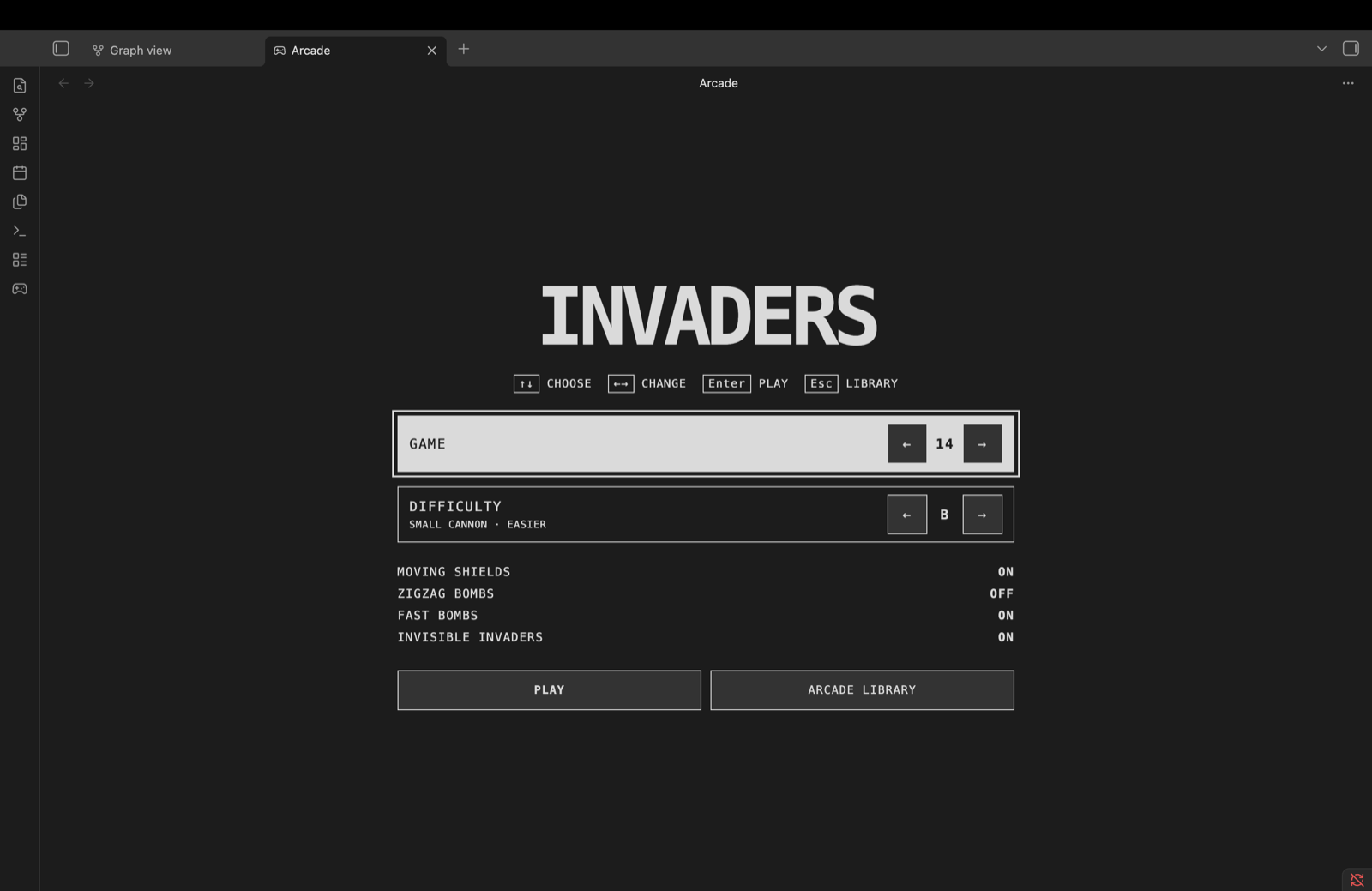Open the command palette terminal icon
The height and width of the screenshot is (891, 1372).
click(20, 231)
